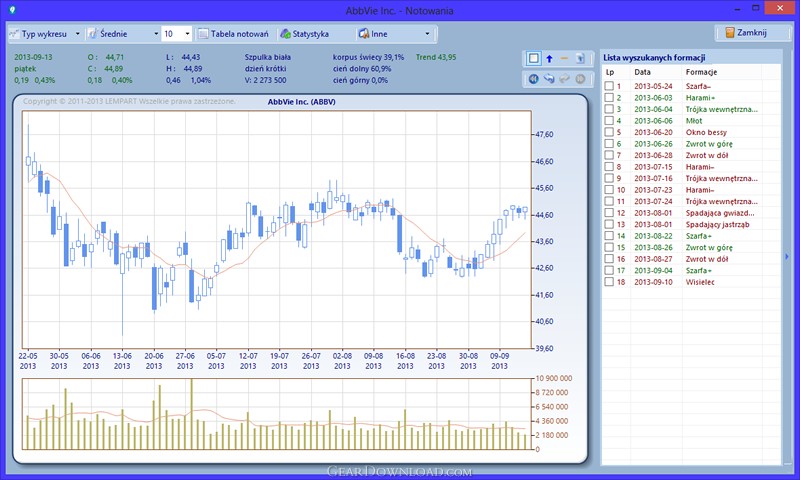Check the box for row 13 Spadający jastrząb
The width and height of the screenshot is (800, 480).
(x=609, y=224)
